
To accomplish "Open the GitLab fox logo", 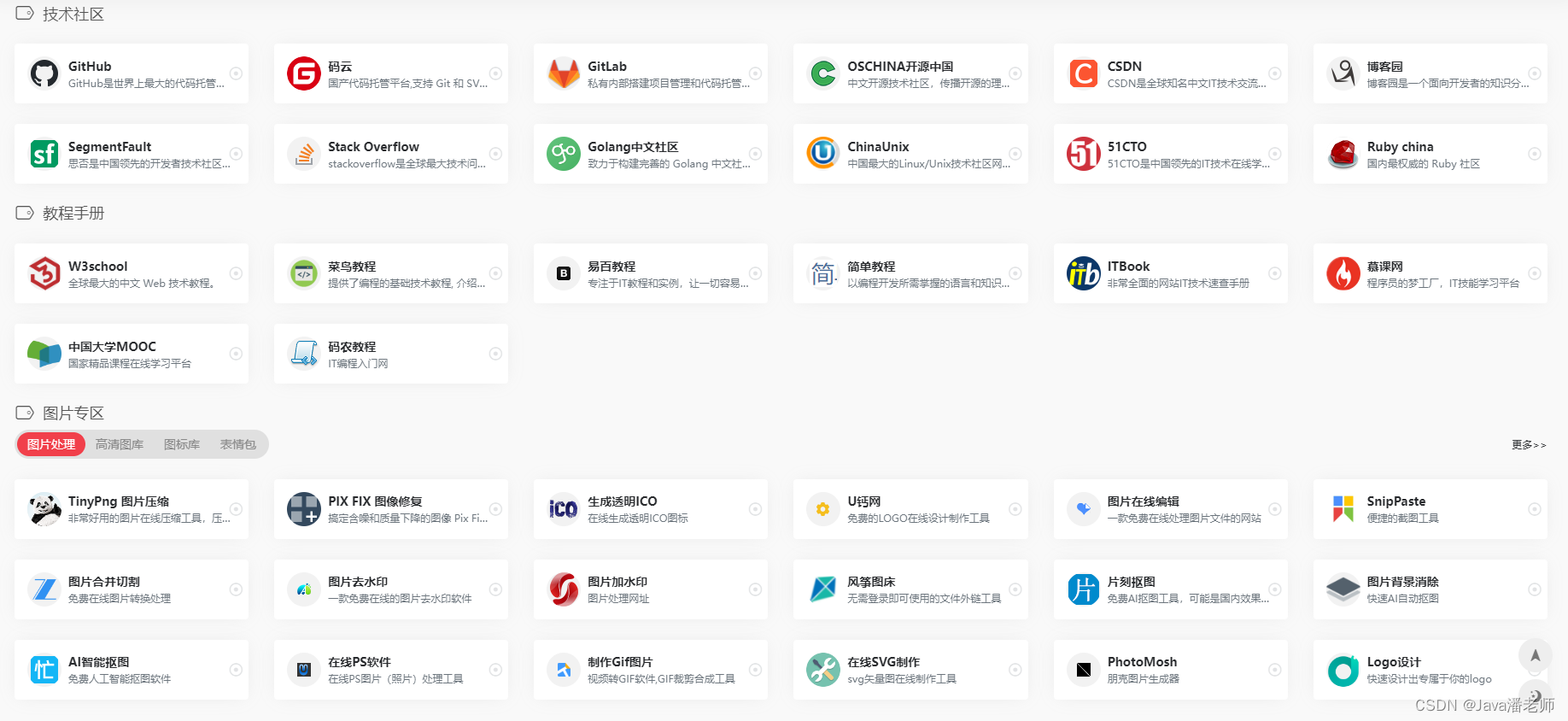I will click(x=564, y=73).
